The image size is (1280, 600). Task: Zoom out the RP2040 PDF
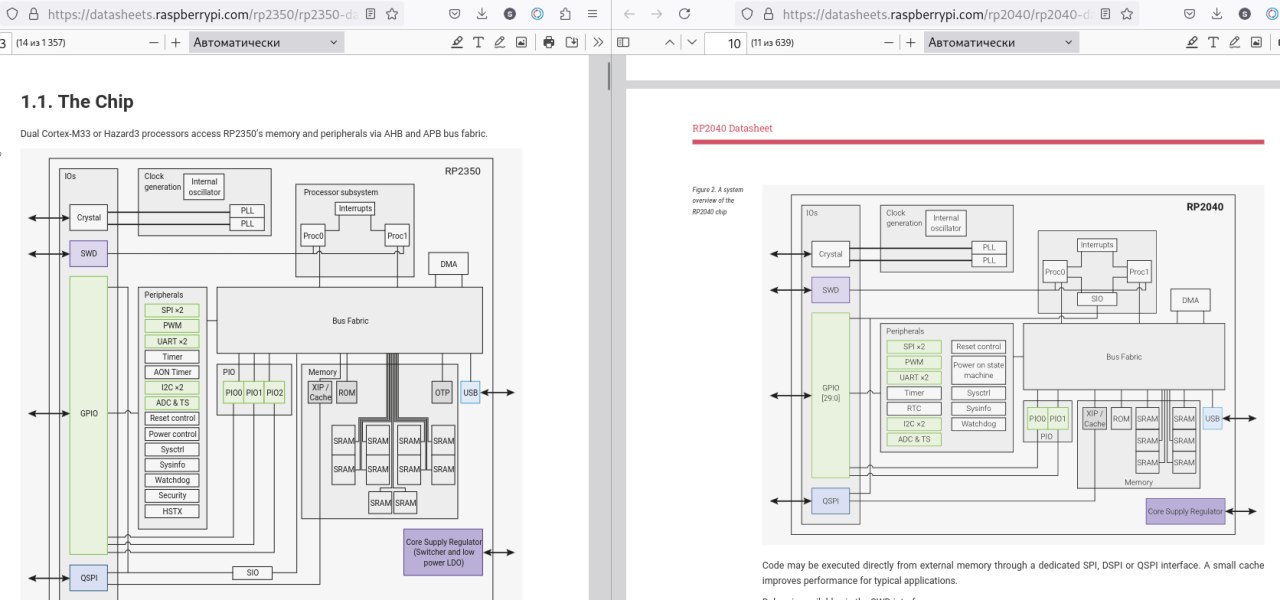click(x=889, y=42)
